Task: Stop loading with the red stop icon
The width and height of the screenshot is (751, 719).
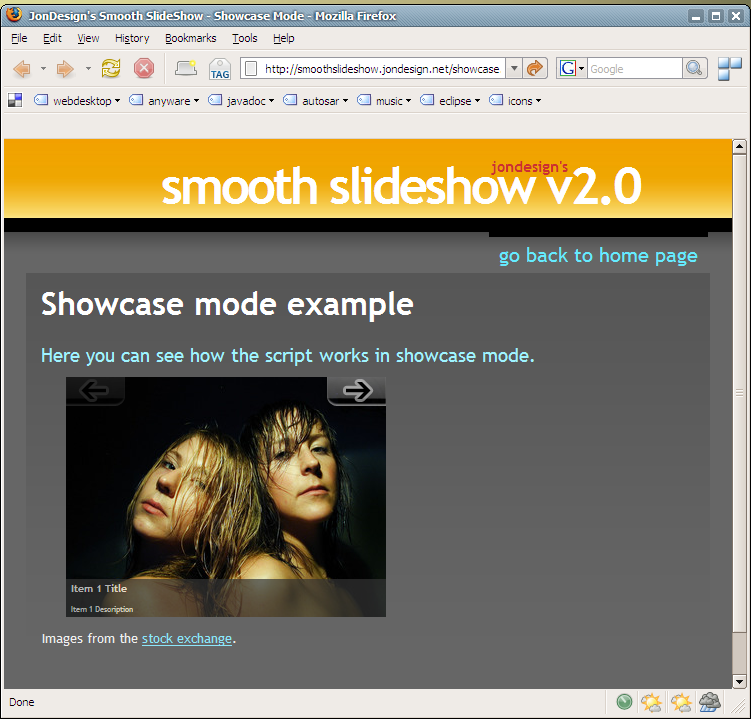Action: coord(144,68)
